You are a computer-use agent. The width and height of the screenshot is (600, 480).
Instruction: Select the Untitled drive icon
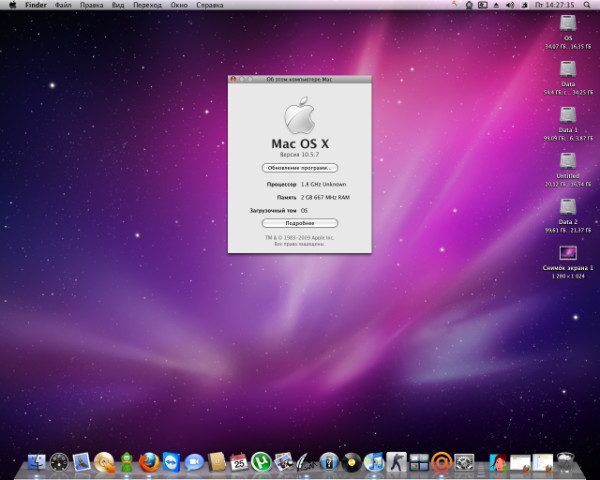point(568,160)
